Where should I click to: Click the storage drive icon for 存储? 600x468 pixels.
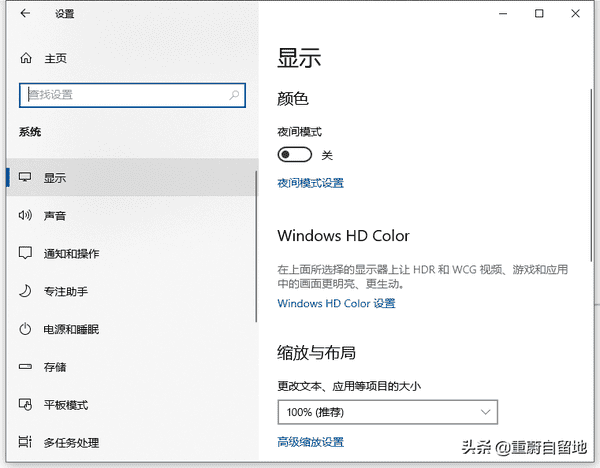pyautogui.click(x=25, y=367)
